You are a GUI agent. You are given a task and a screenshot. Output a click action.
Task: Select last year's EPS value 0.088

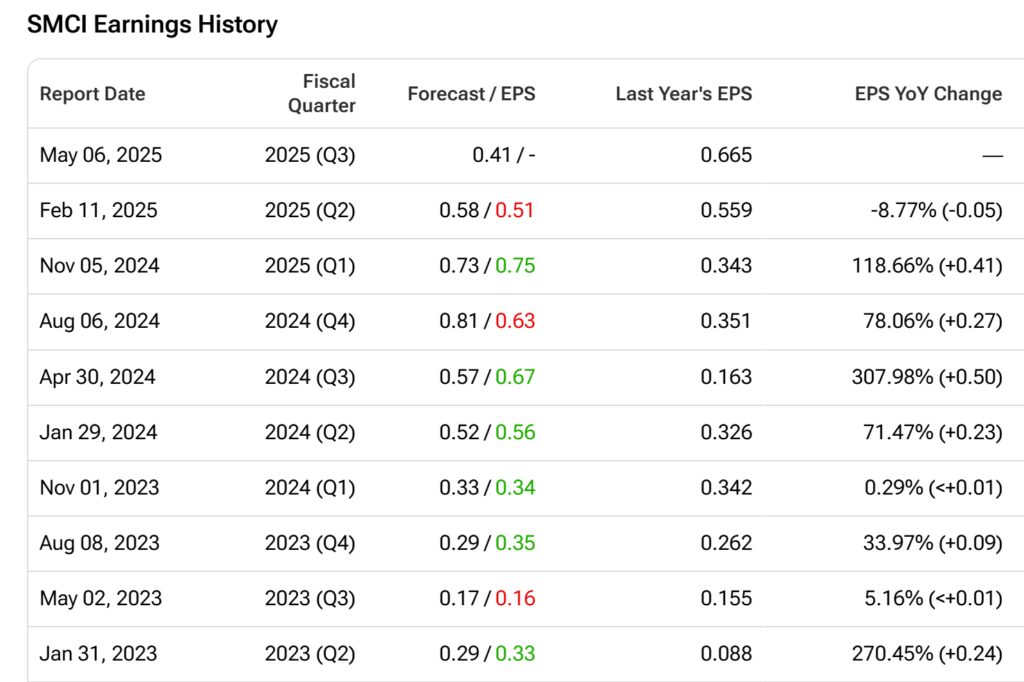click(x=726, y=655)
